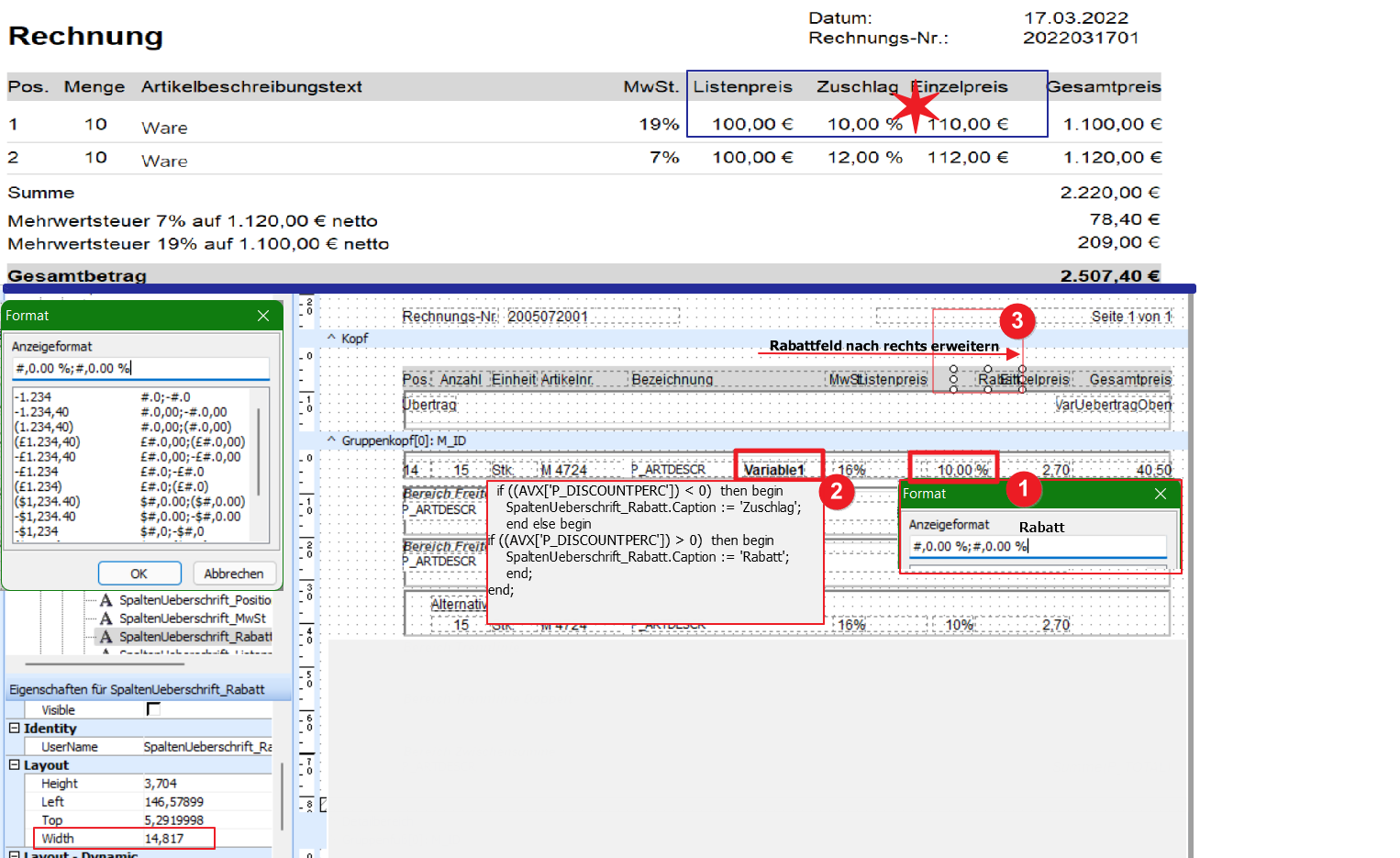
Task: Confirm the Format dialog with OK
Action: pyautogui.click(x=139, y=574)
